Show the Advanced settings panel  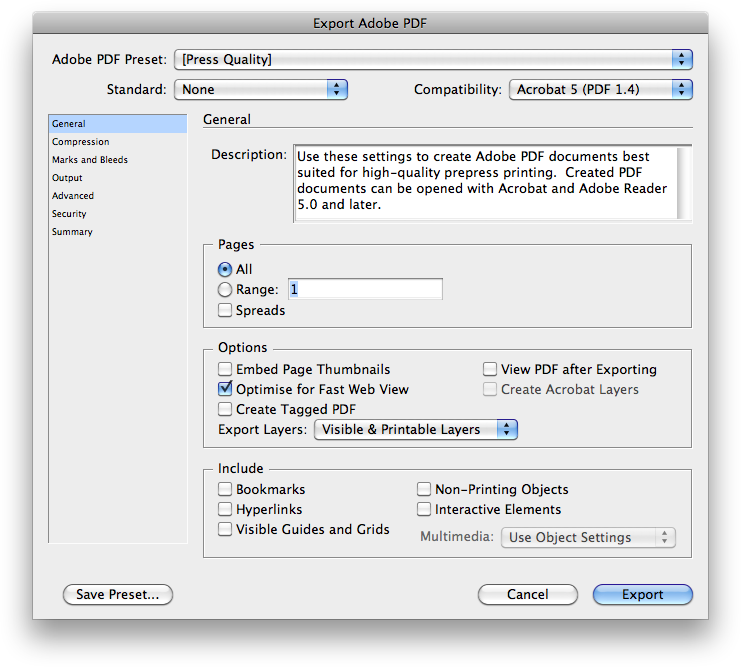coord(118,196)
